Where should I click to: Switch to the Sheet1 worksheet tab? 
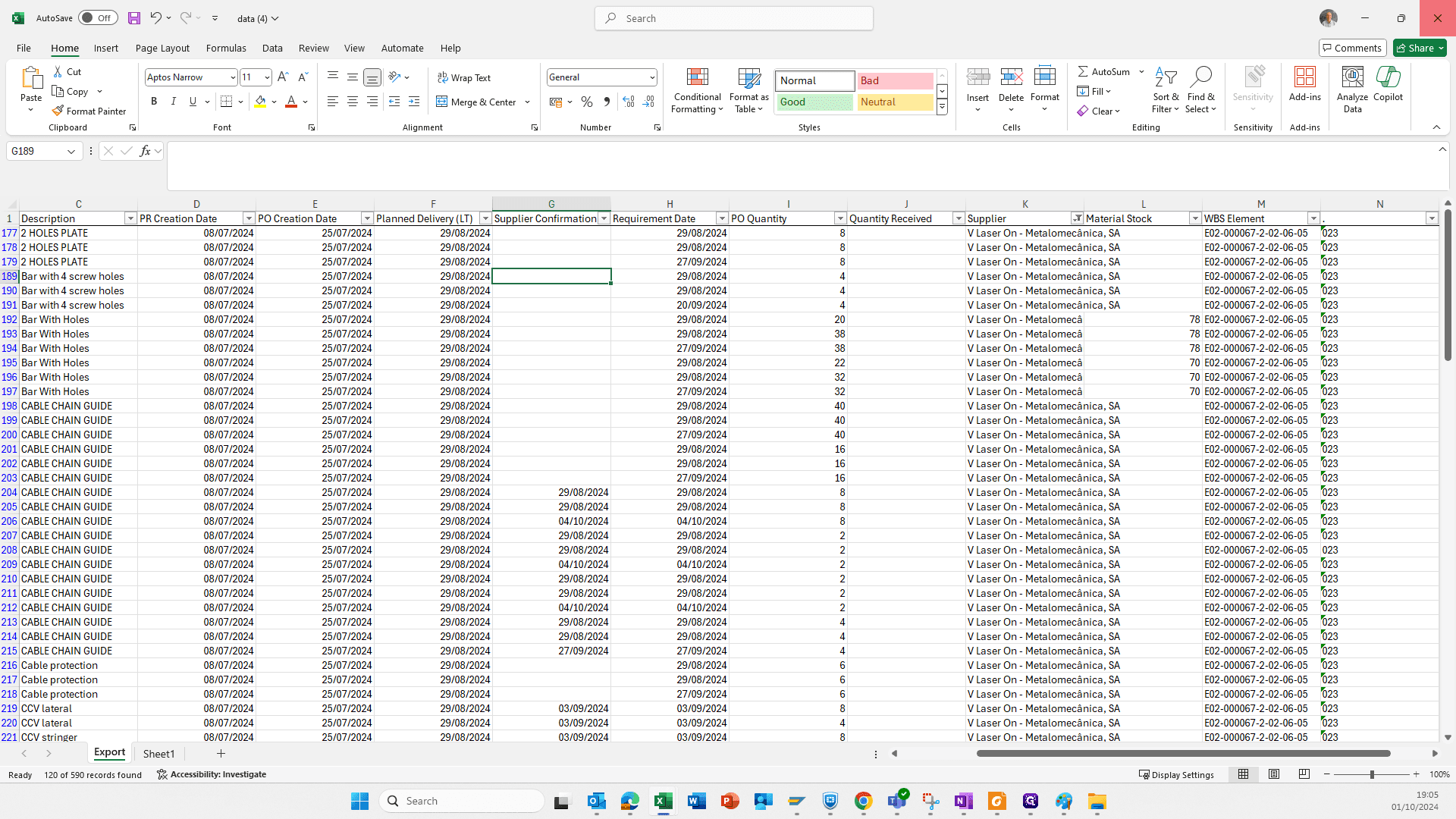(x=159, y=754)
